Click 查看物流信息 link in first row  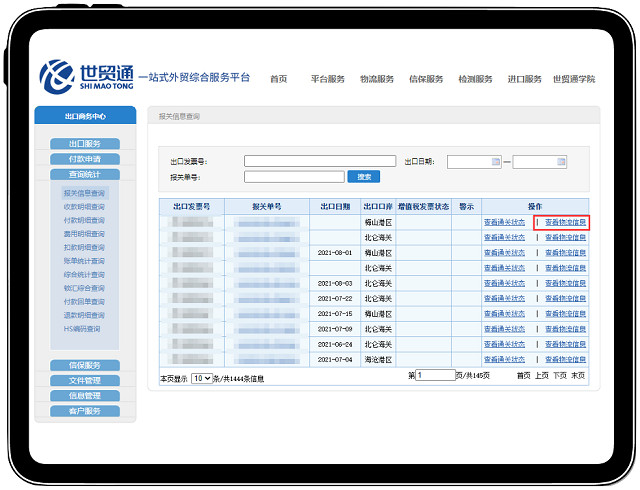click(x=565, y=222)
